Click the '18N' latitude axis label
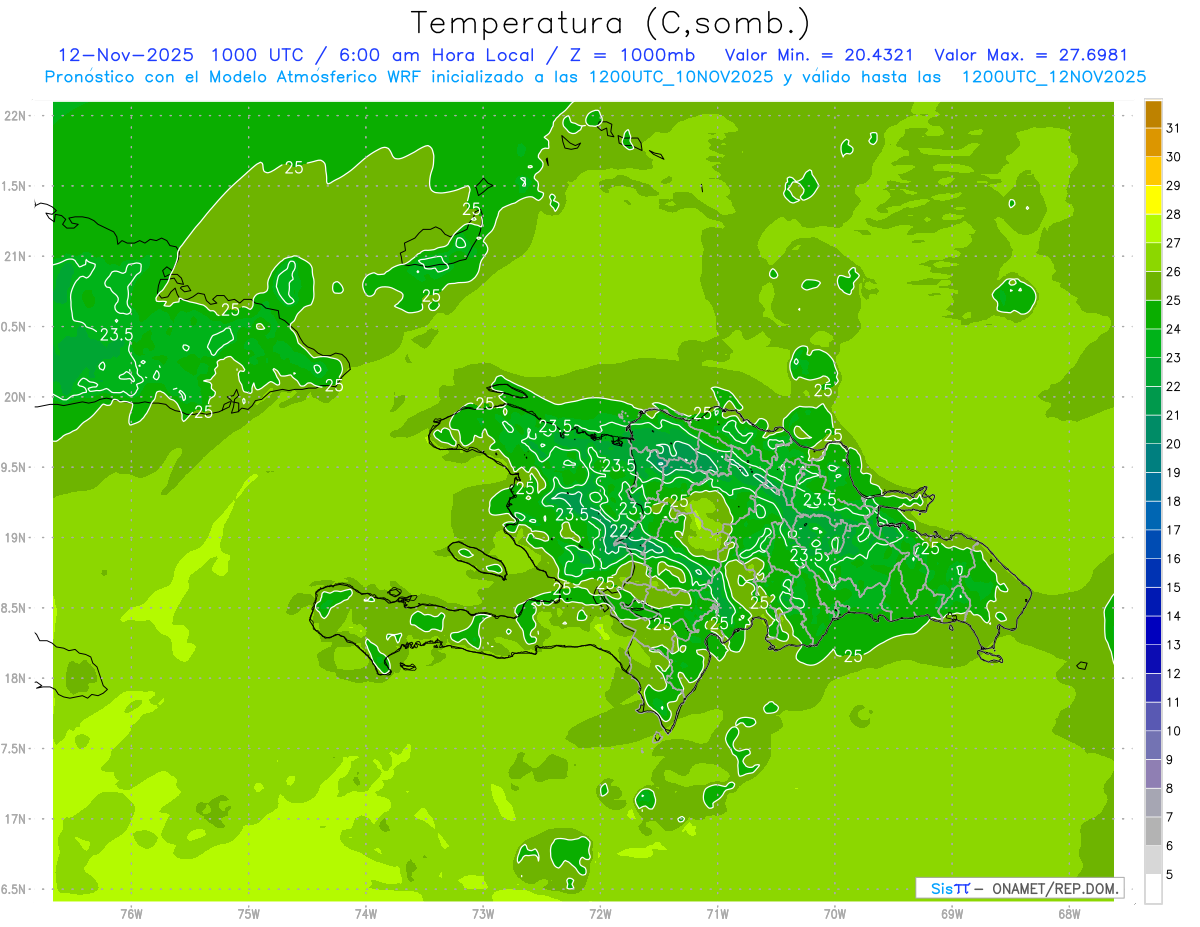The image size is (1200, 927). tap(17, 679)
